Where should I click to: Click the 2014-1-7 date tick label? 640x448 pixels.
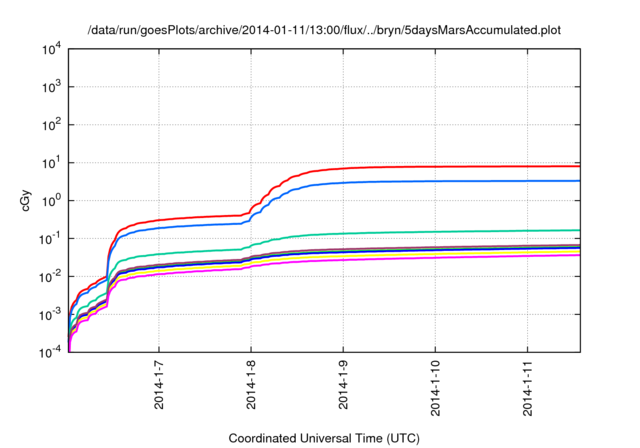[x=159, y=385]
